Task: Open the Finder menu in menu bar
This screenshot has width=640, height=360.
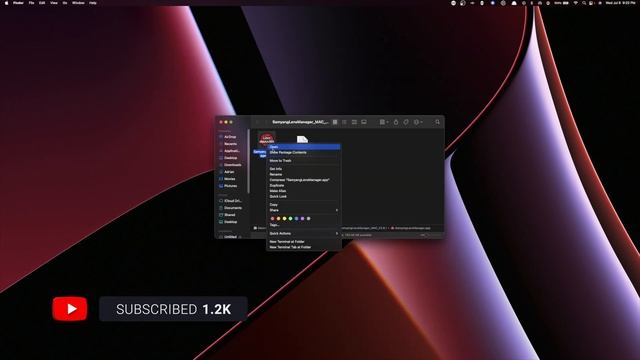Action: coord(18,3)
